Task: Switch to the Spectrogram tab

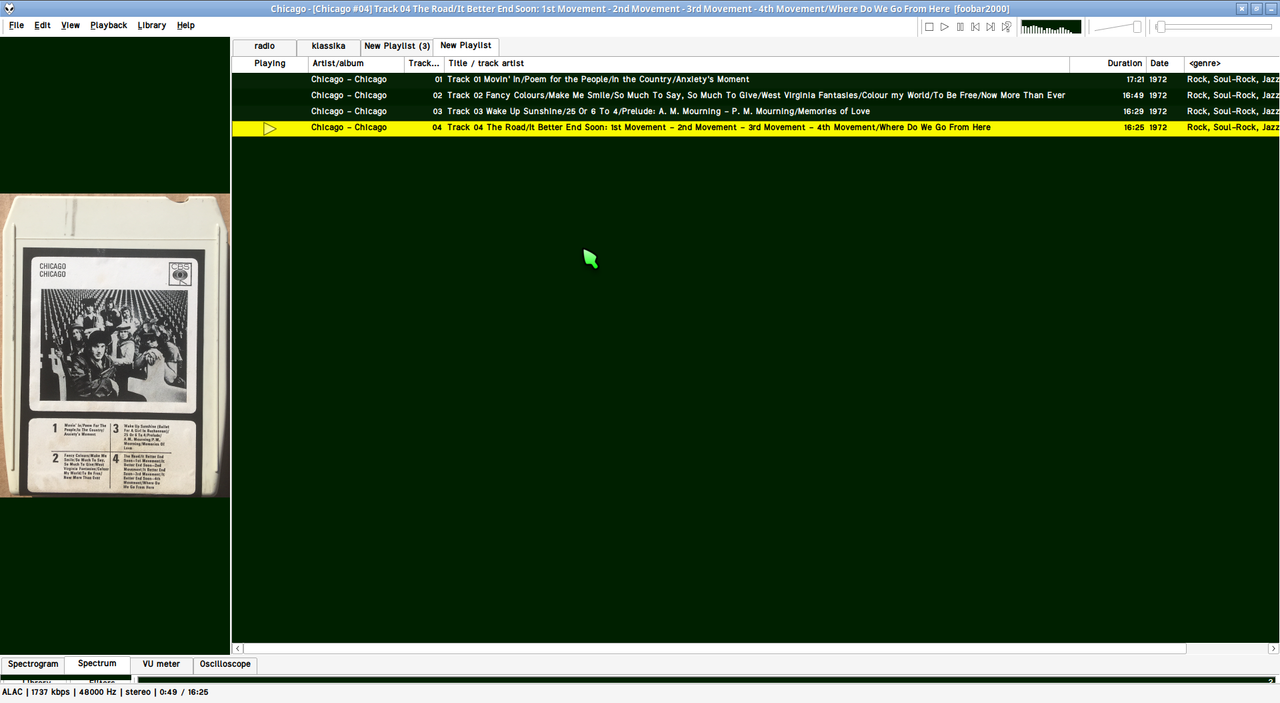Action: click(x=33, y=664)
